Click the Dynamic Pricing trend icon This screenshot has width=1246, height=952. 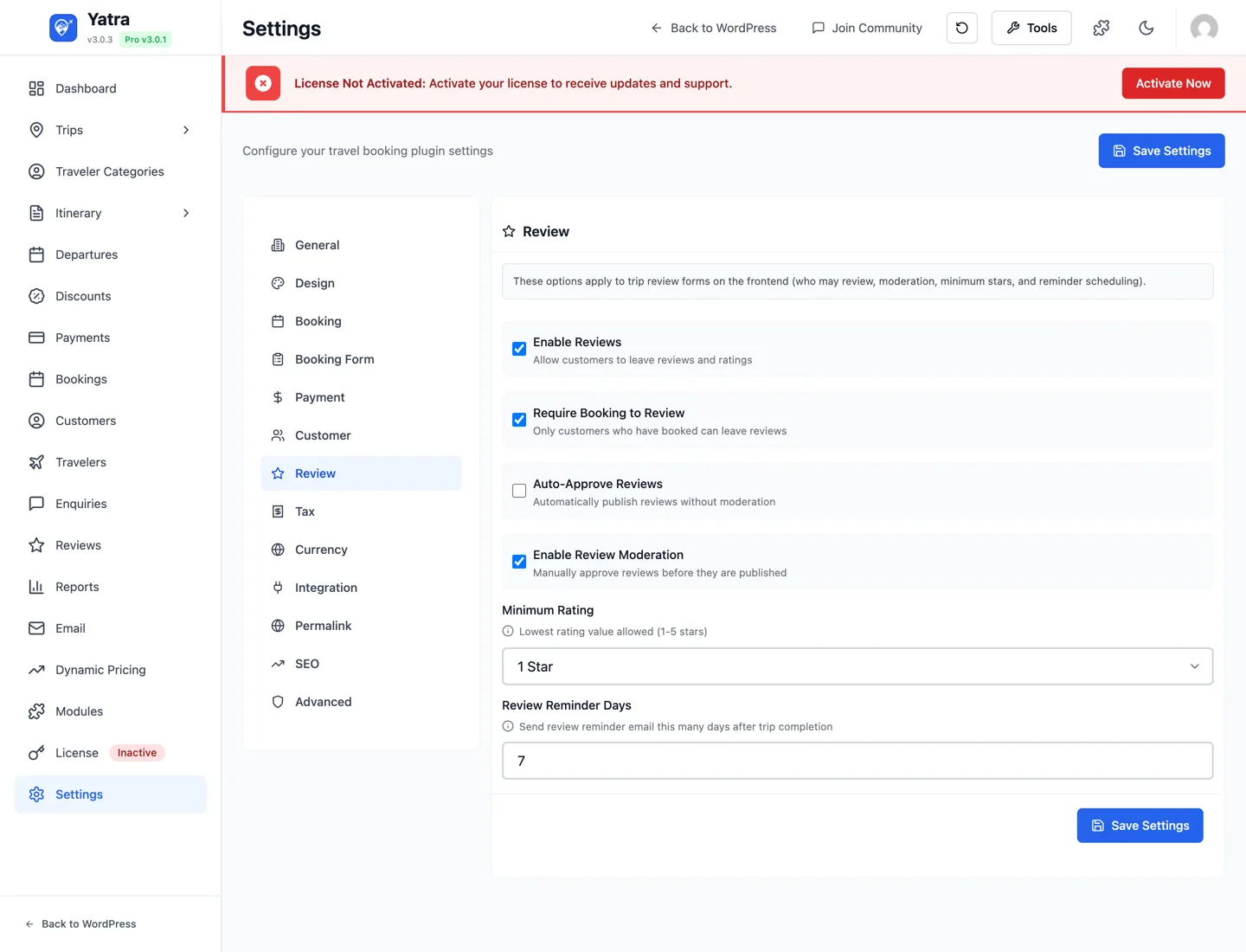click(36, 670)
